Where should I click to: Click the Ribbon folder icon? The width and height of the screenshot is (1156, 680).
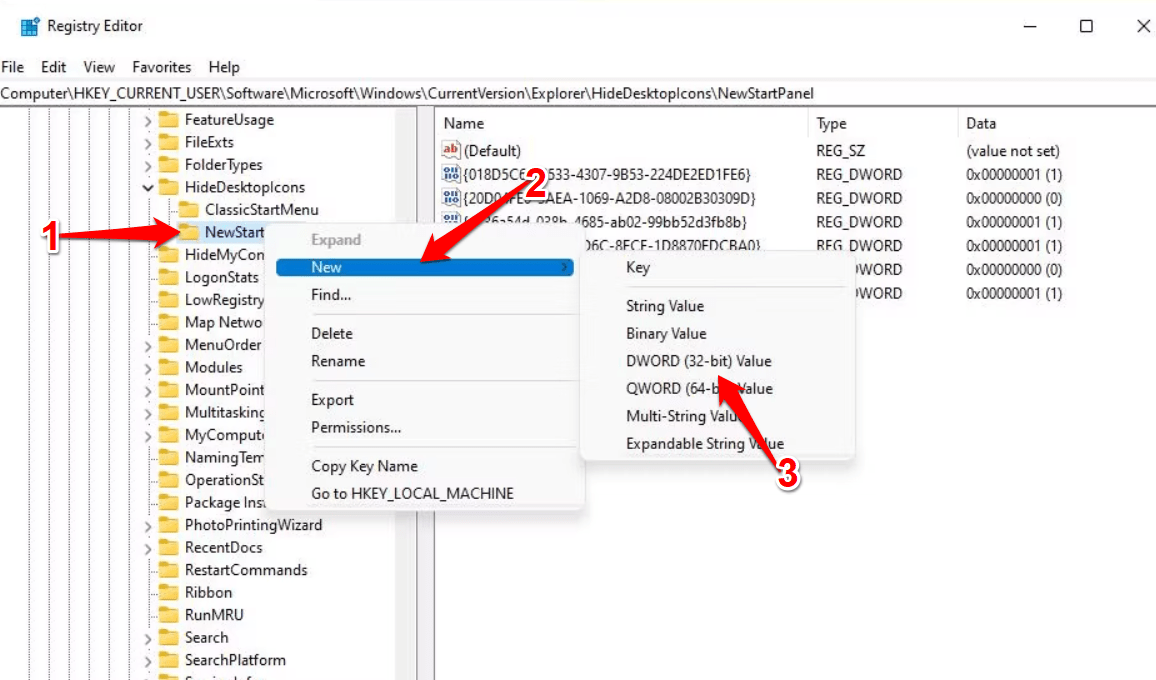tap(169, 592)
